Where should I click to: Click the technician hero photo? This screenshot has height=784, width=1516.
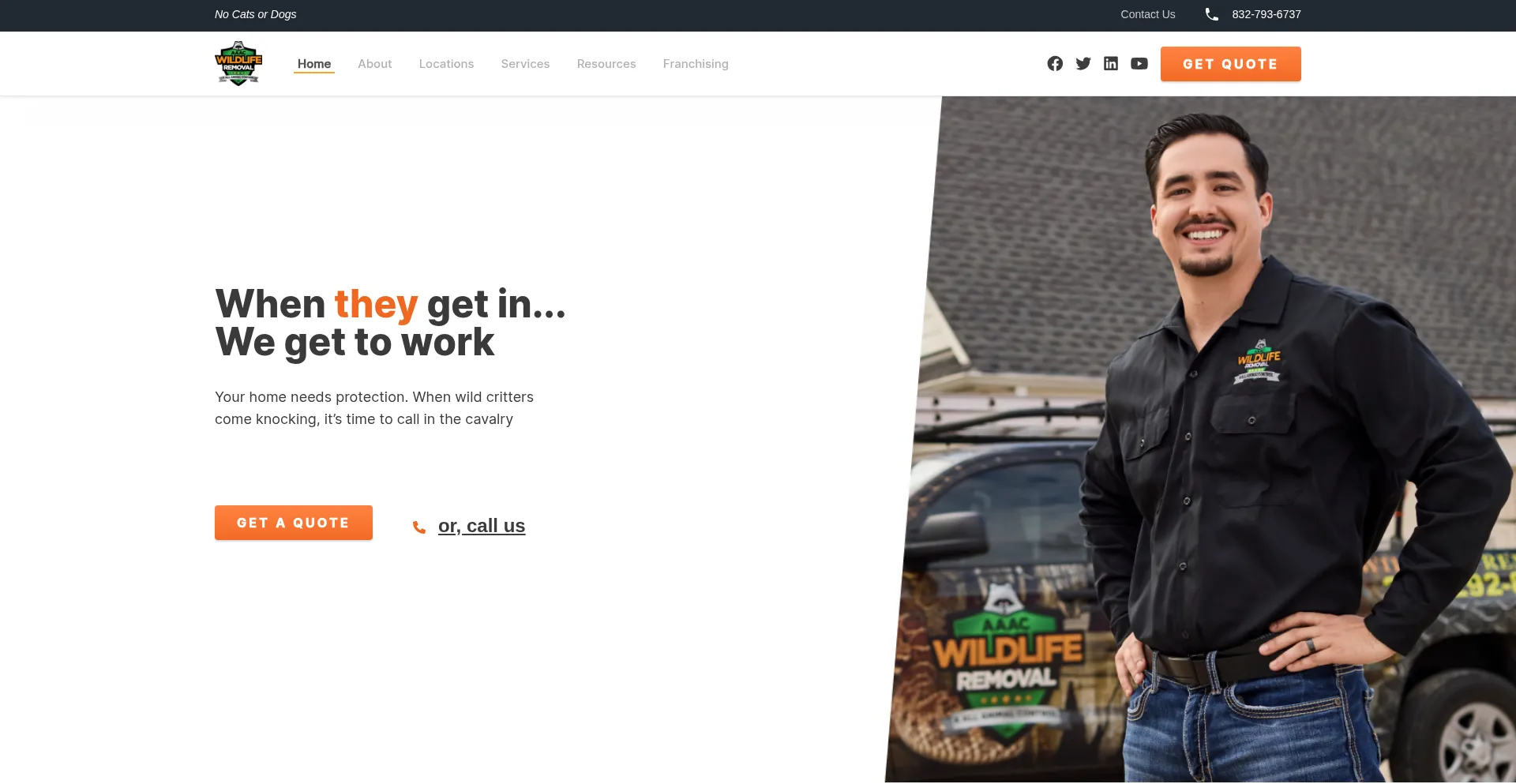click(x=1208, y=440)
